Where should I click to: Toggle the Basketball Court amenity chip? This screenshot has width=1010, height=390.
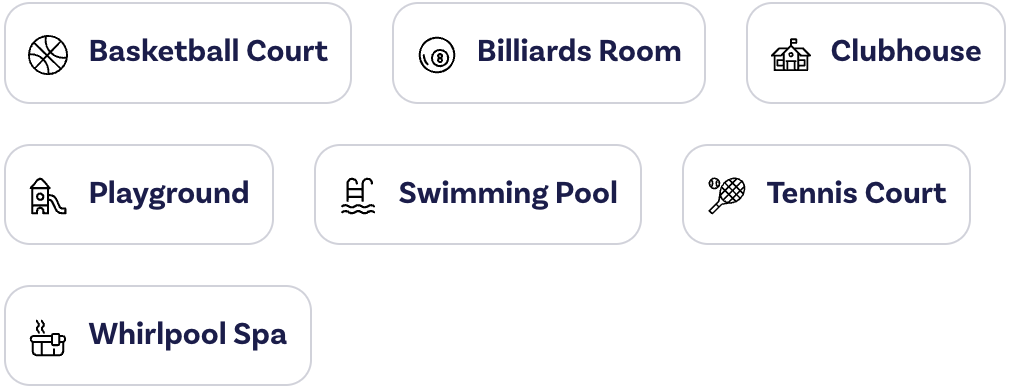178,53
